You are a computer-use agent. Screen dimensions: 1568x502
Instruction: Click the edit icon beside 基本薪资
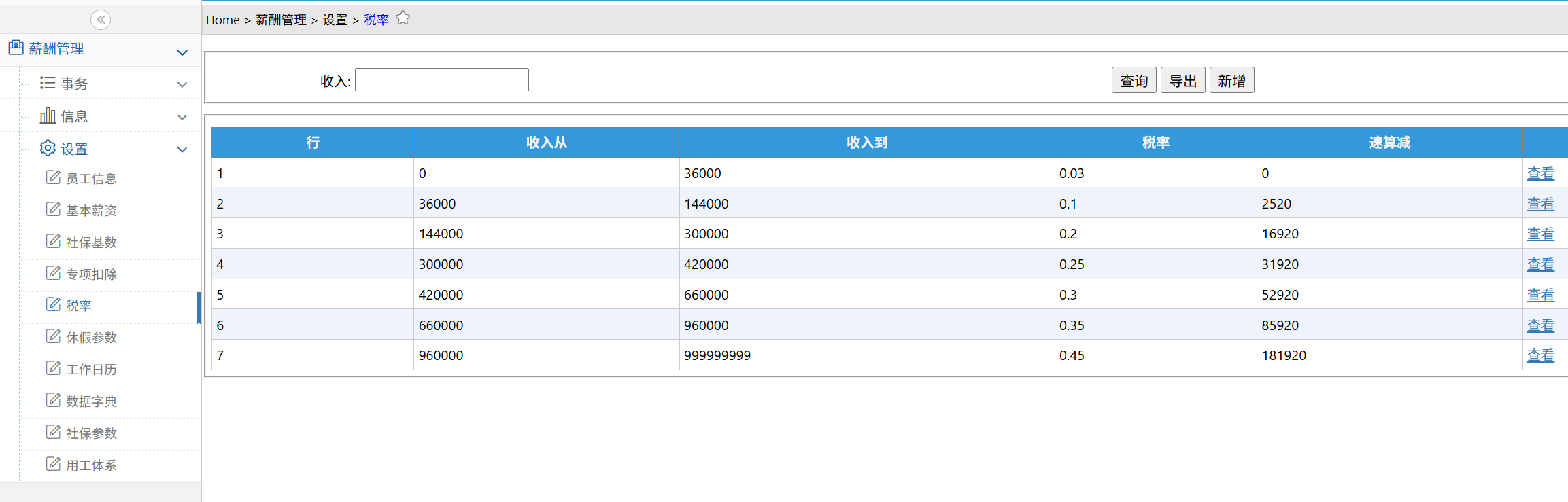[53, 209]
